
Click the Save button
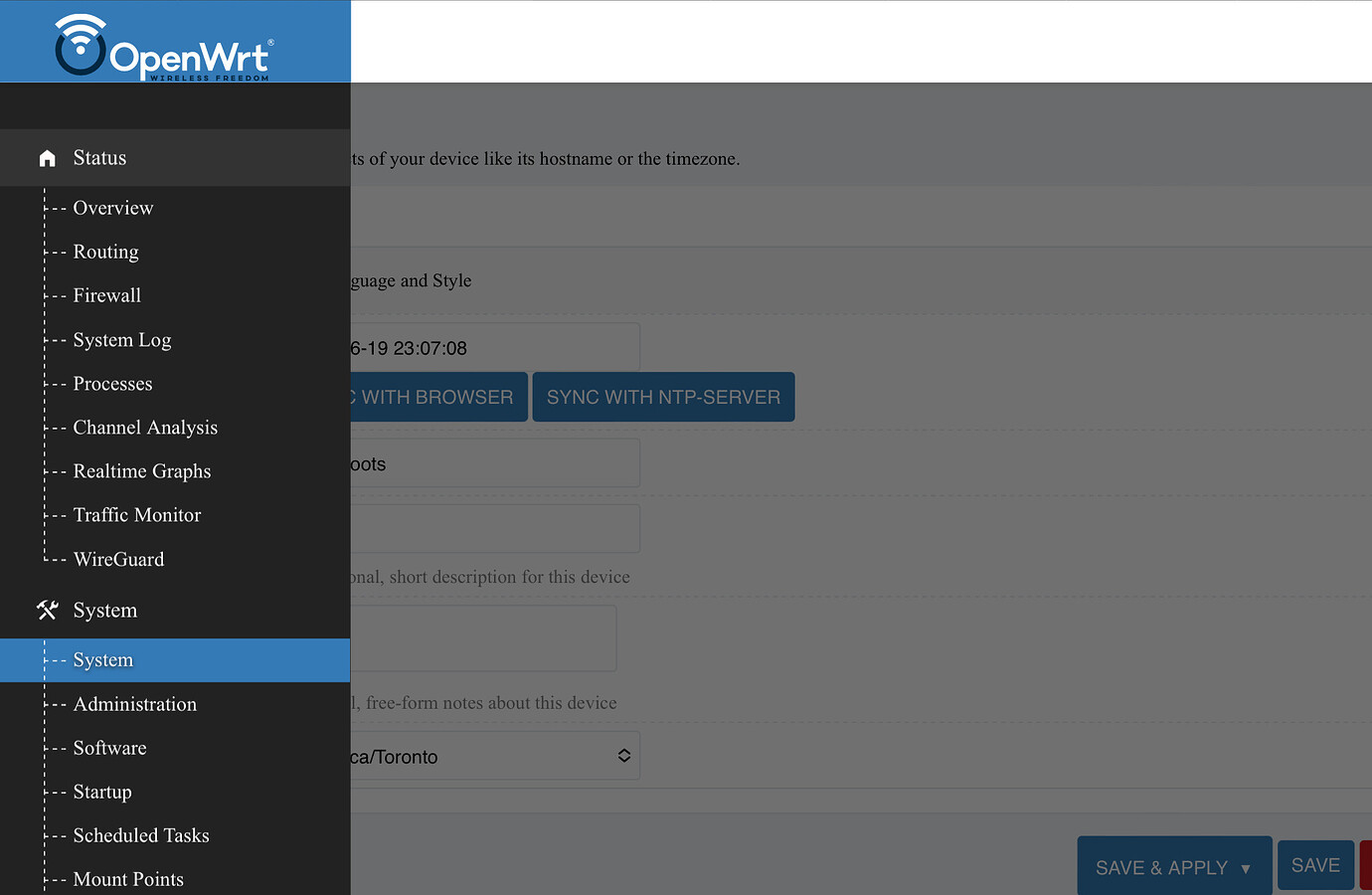1315,865
